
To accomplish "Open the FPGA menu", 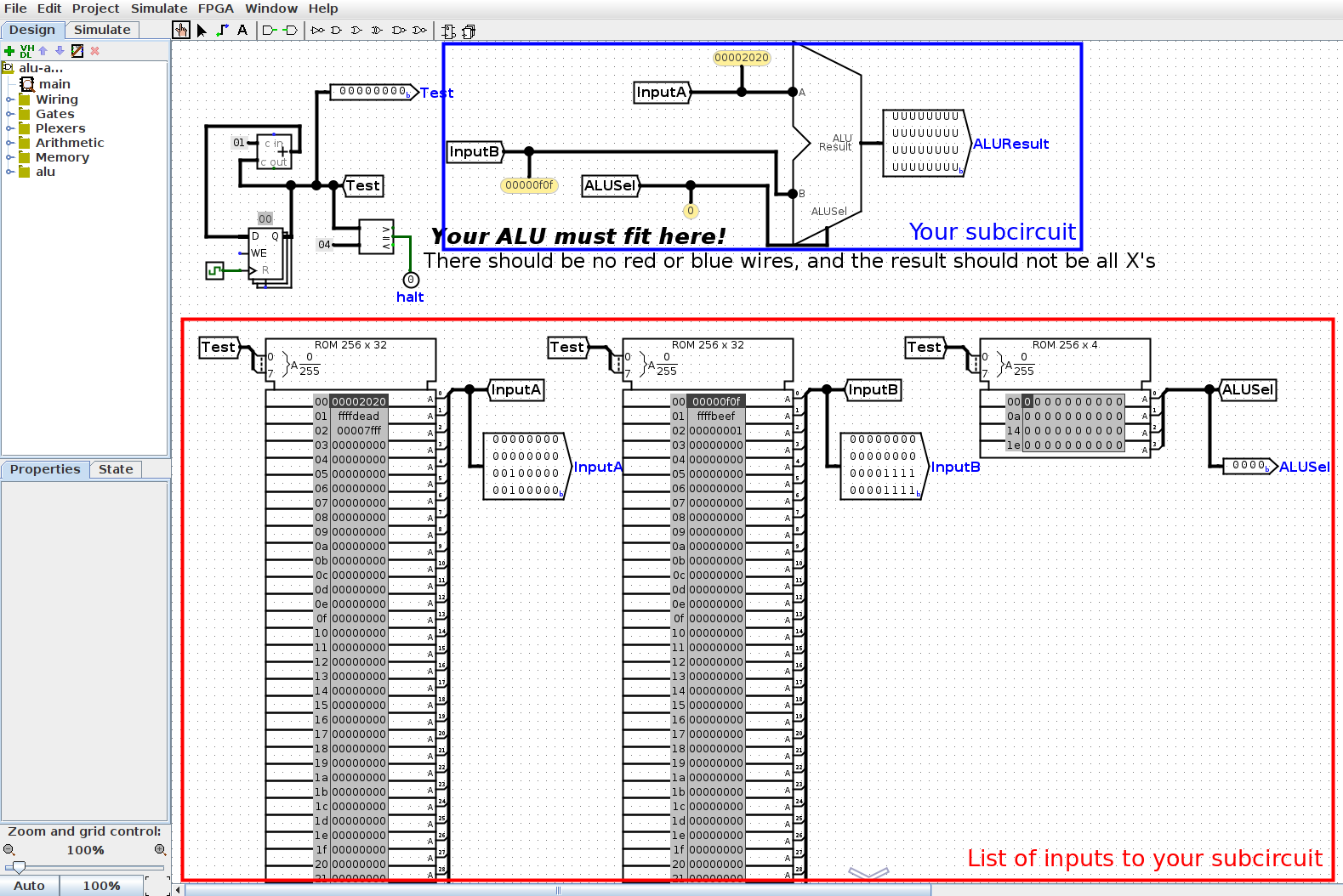I will [215, 9].
